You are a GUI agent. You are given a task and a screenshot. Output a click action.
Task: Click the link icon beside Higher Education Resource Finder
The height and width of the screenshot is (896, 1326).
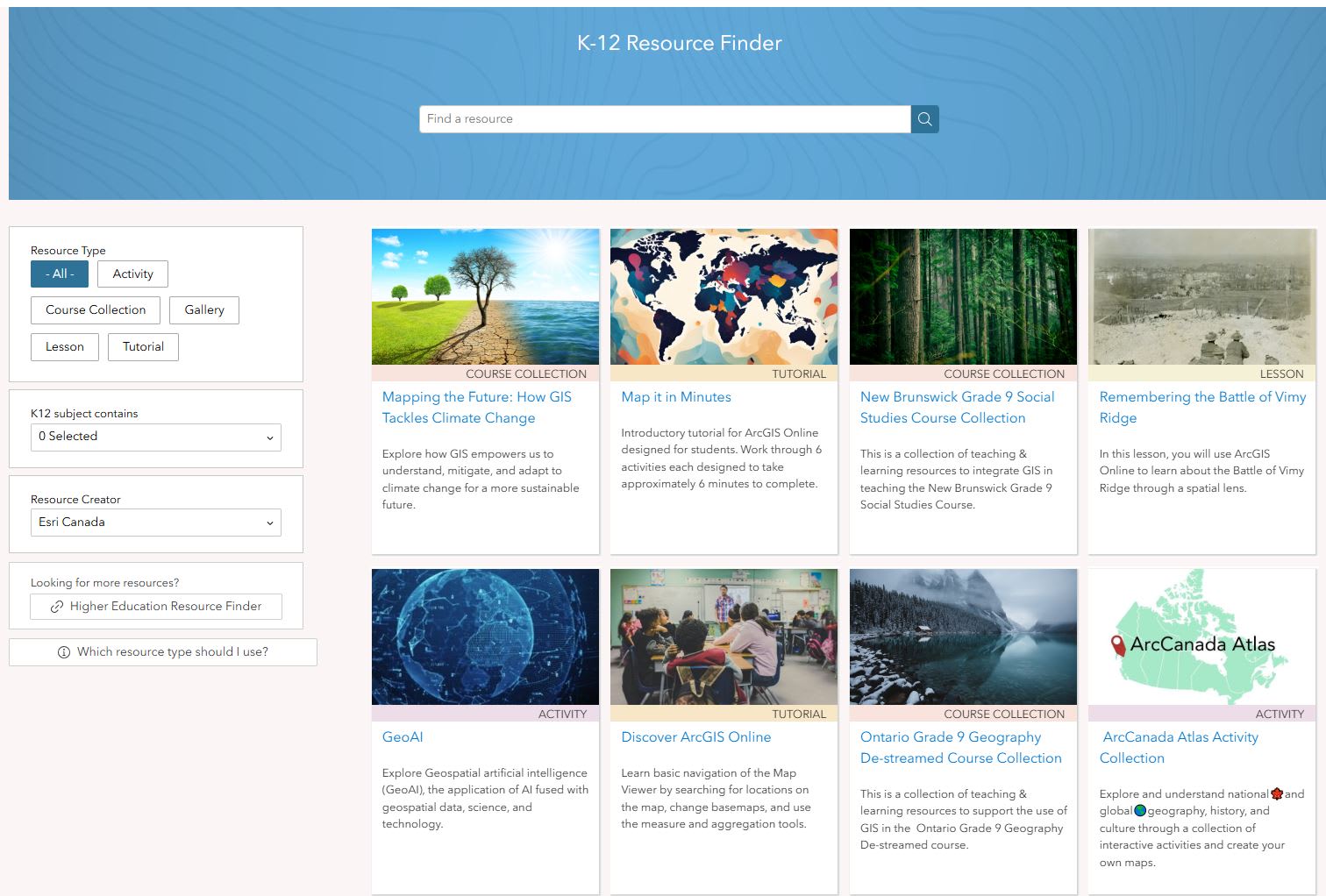coord(57,607)
